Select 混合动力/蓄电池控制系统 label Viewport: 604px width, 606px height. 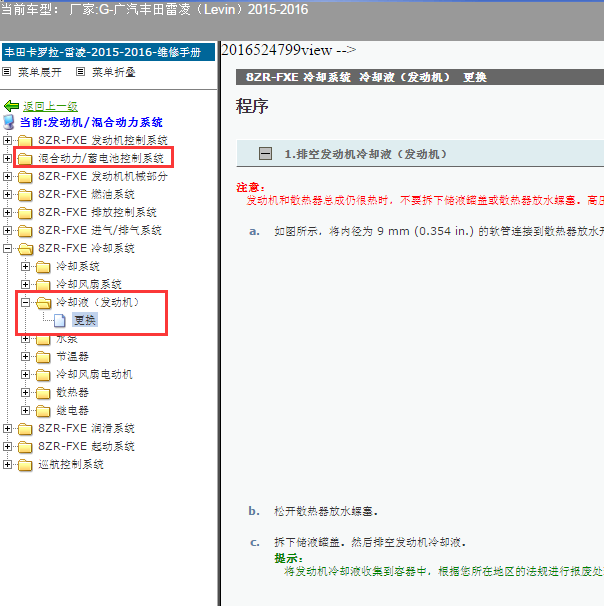coord(101,158)
